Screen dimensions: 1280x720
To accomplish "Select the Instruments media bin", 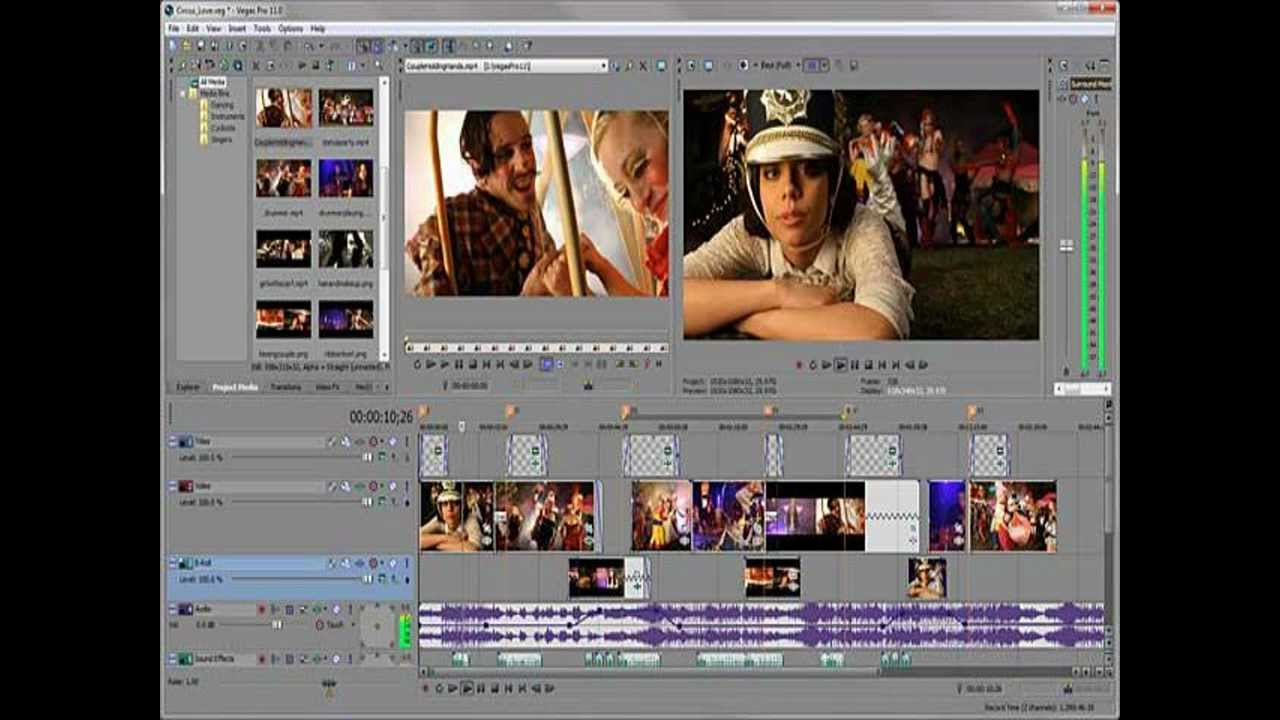I will point(227,116).
